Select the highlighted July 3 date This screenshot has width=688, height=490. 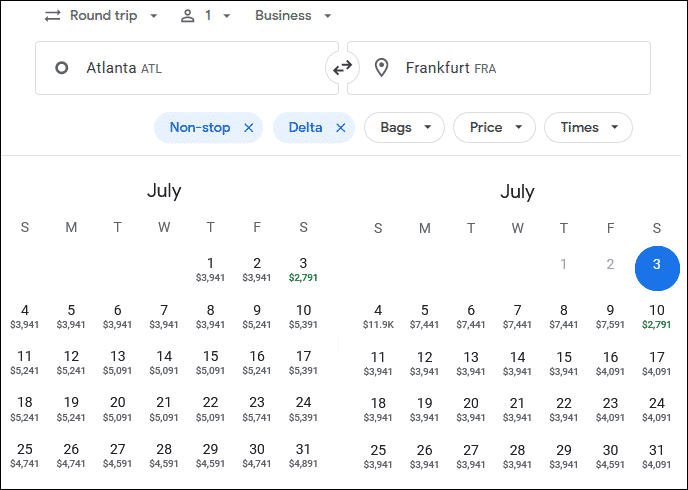657,268
